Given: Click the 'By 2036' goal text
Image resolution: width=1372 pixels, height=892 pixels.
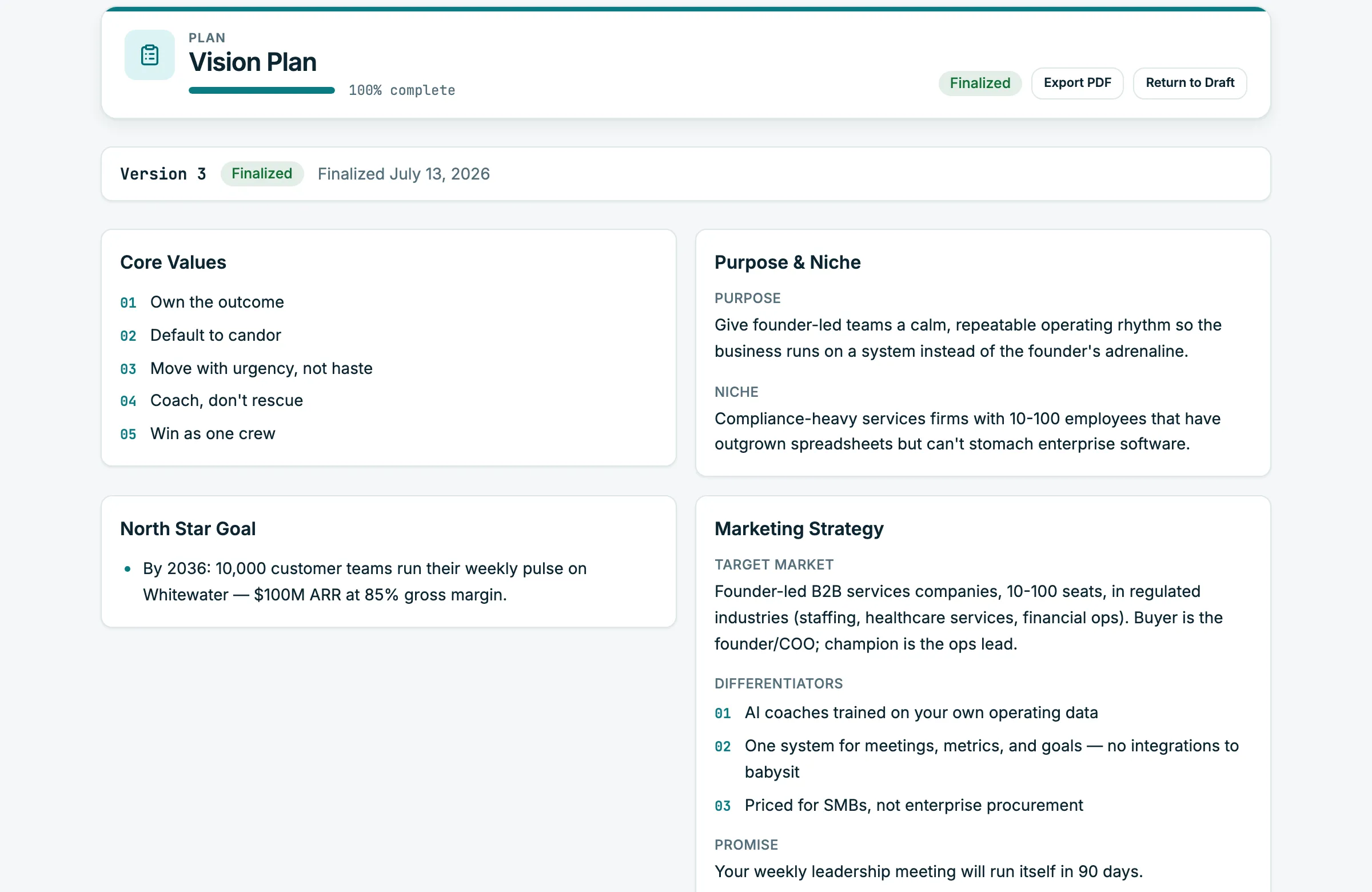Looking at the screenshot, I should click(x=365, y=581).
